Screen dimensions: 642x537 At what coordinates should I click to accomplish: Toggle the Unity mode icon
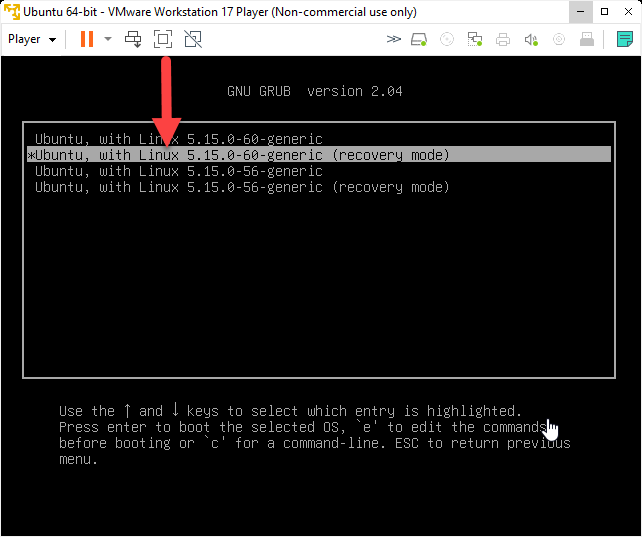pyautogui.click(x=193, y=39)
